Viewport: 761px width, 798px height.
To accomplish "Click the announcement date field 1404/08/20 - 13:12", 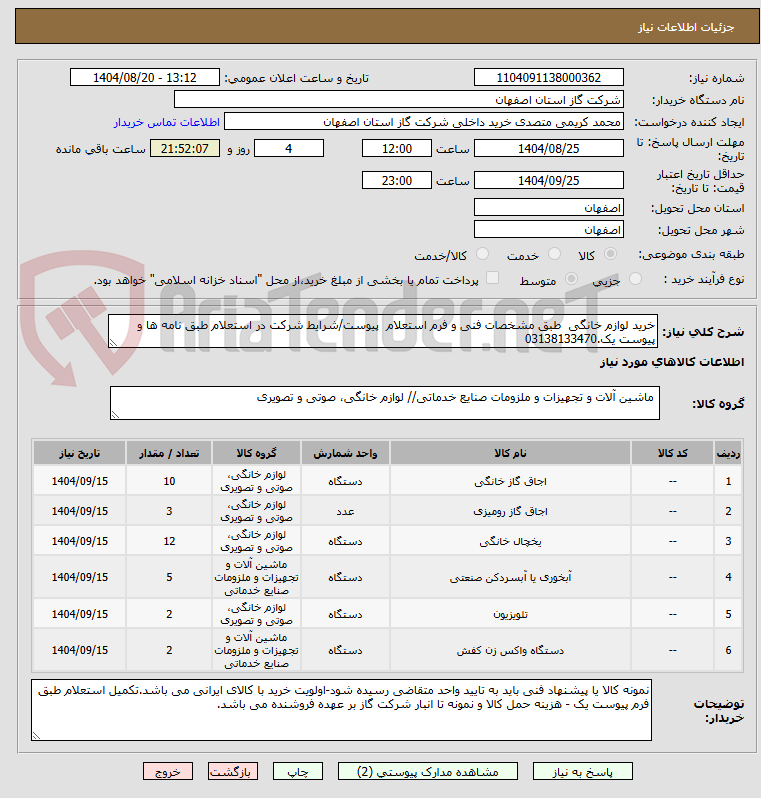I will point(145,77).
